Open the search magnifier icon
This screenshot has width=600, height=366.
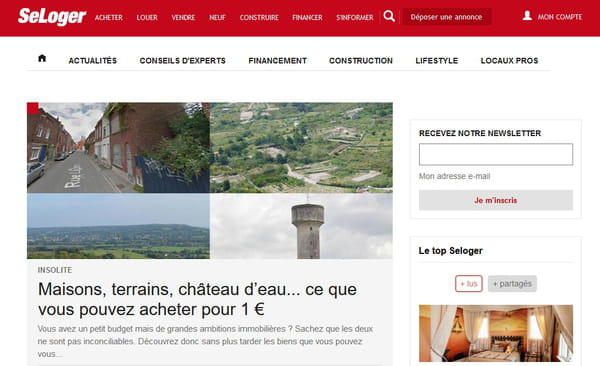point(389,16)
